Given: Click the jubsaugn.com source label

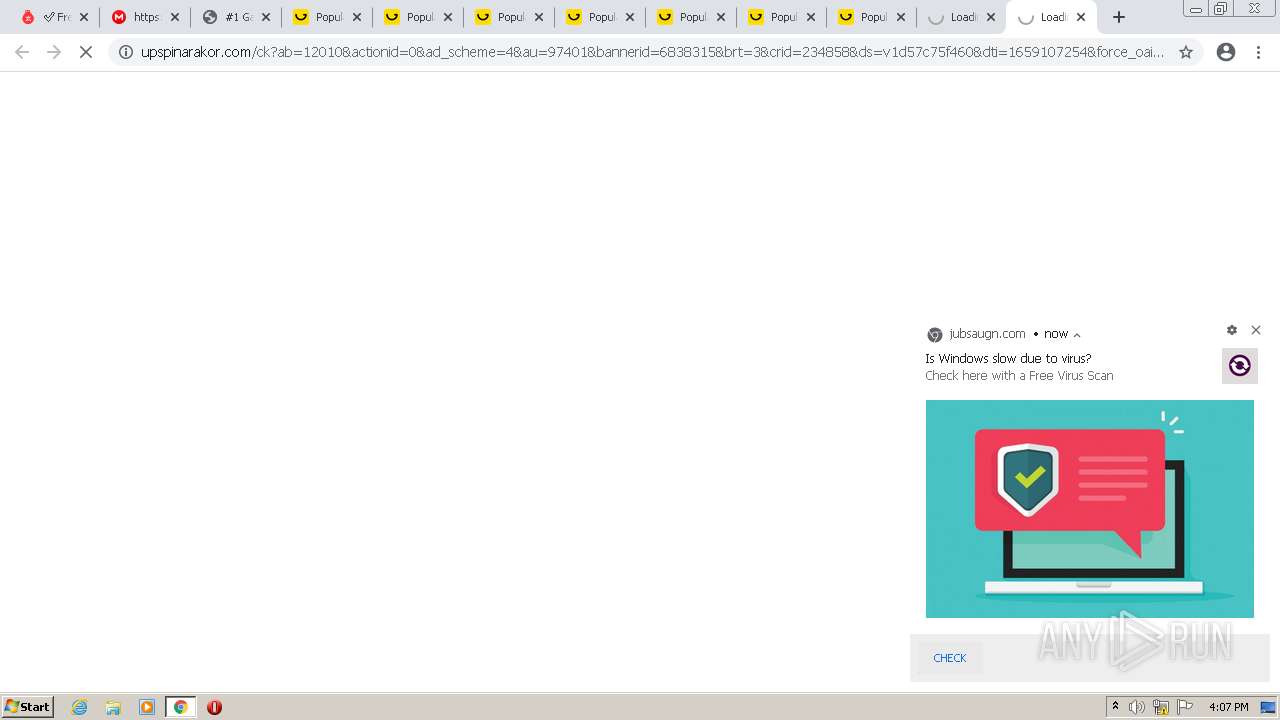Looking at the screenshot, I should click(987, 334).
